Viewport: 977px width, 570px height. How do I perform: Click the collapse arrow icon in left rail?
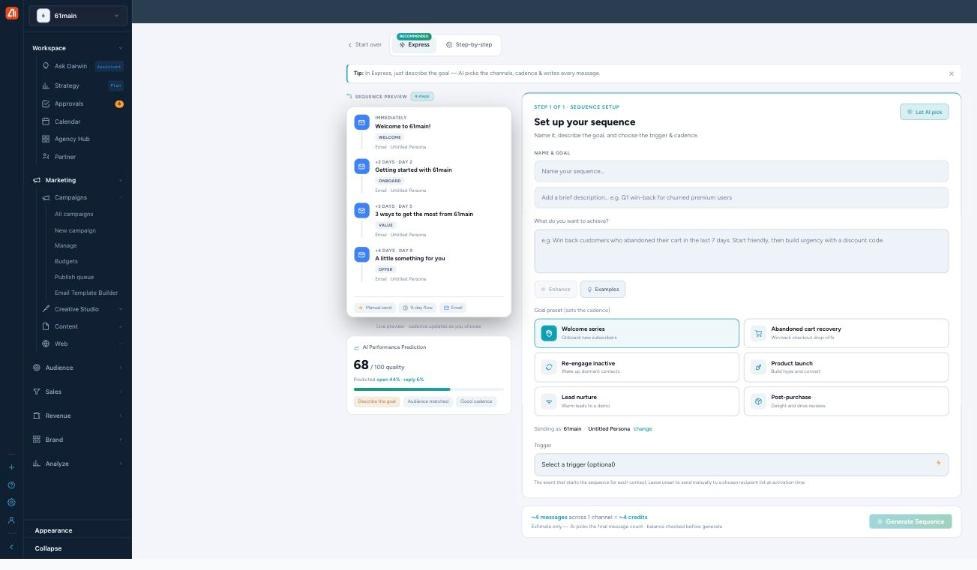(x=11, y=547)
